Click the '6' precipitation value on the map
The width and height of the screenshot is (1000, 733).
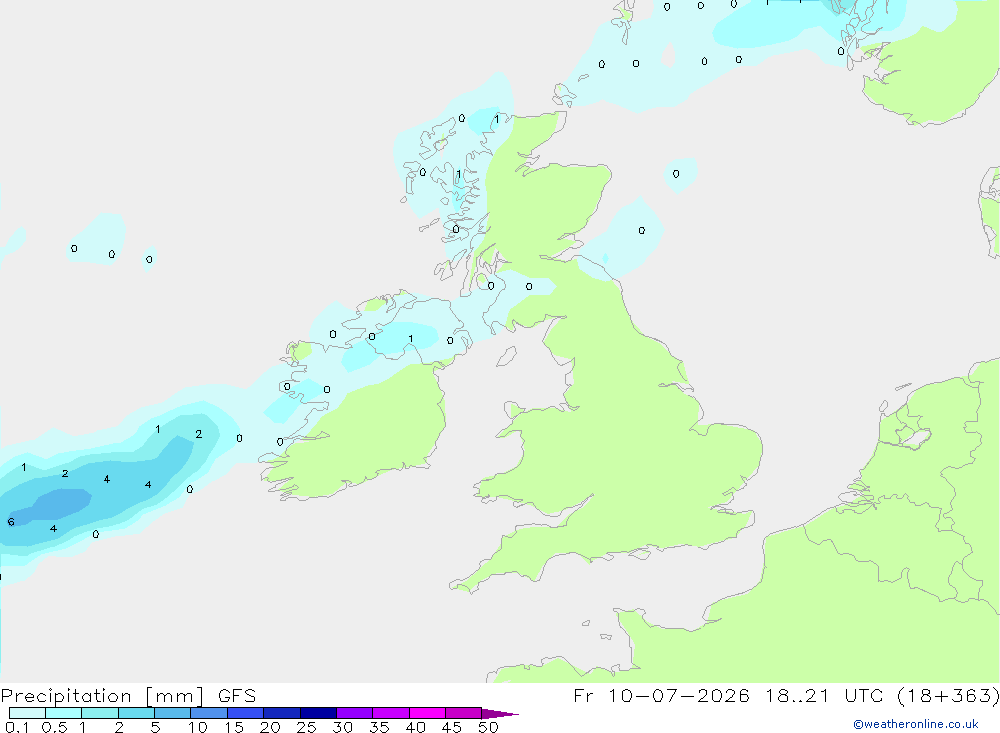11,522
